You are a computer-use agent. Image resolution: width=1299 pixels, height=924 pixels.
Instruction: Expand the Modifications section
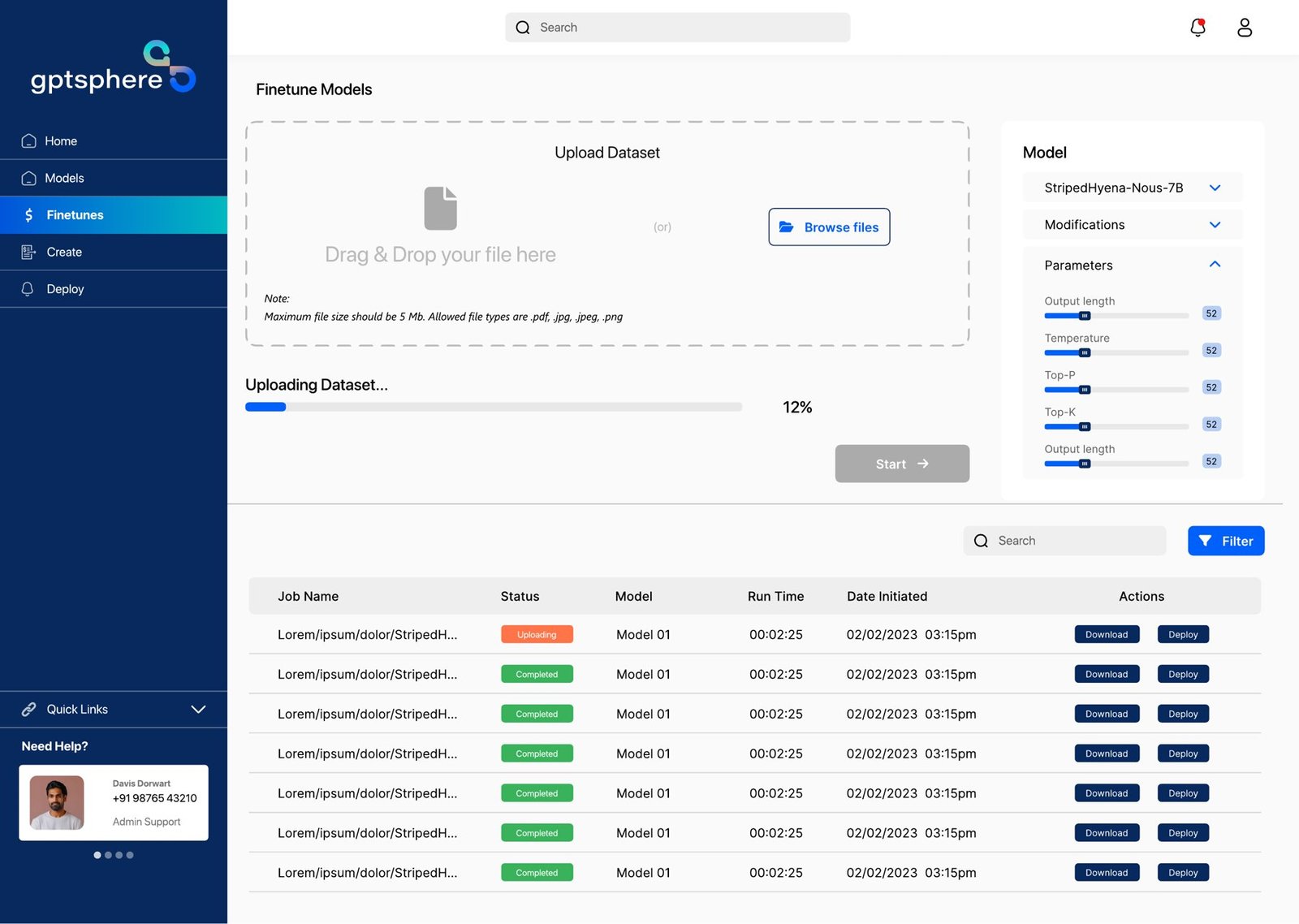1133,225
